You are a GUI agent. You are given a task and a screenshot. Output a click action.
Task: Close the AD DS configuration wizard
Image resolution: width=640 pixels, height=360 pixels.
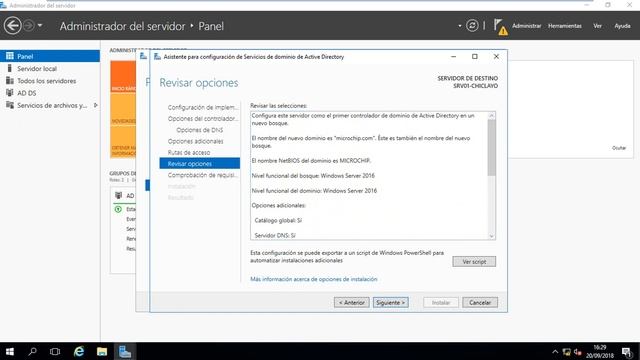click(x=496, y=56)
